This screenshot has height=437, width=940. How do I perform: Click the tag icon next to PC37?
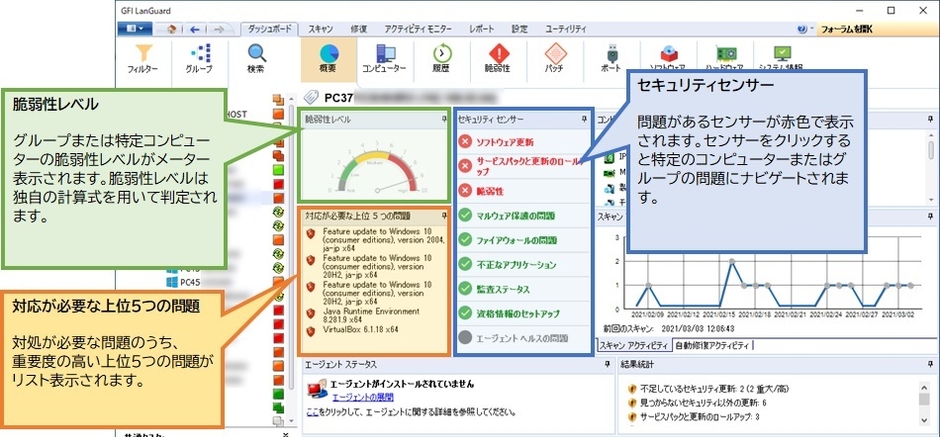pyautogui.click(x=311, y=97)
